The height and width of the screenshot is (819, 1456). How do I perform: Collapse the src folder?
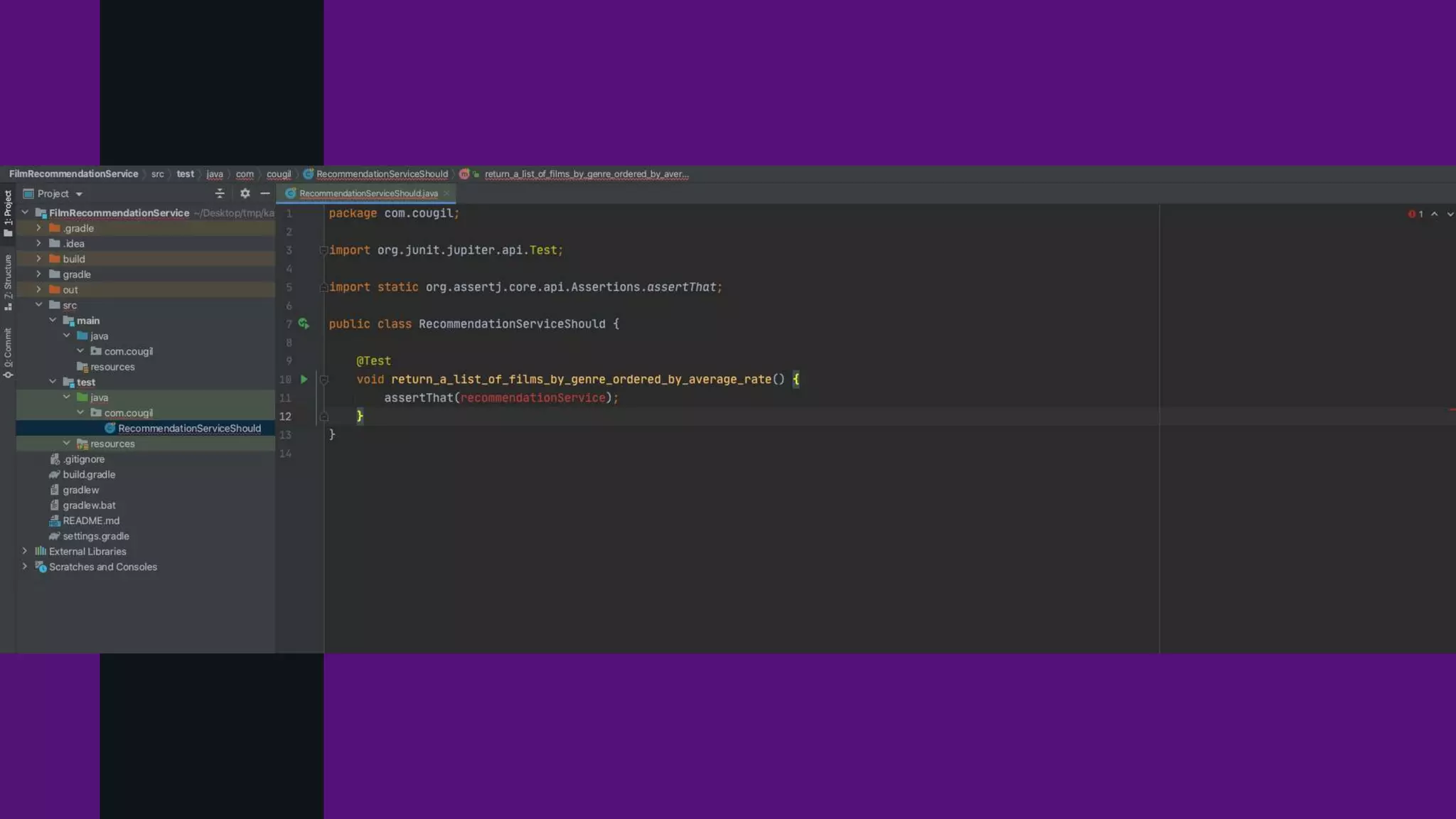tap(38, 305)
